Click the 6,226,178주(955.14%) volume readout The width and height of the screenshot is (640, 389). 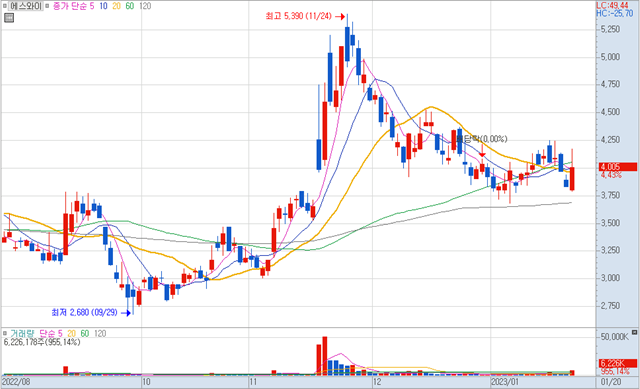[x=42, y=342]
